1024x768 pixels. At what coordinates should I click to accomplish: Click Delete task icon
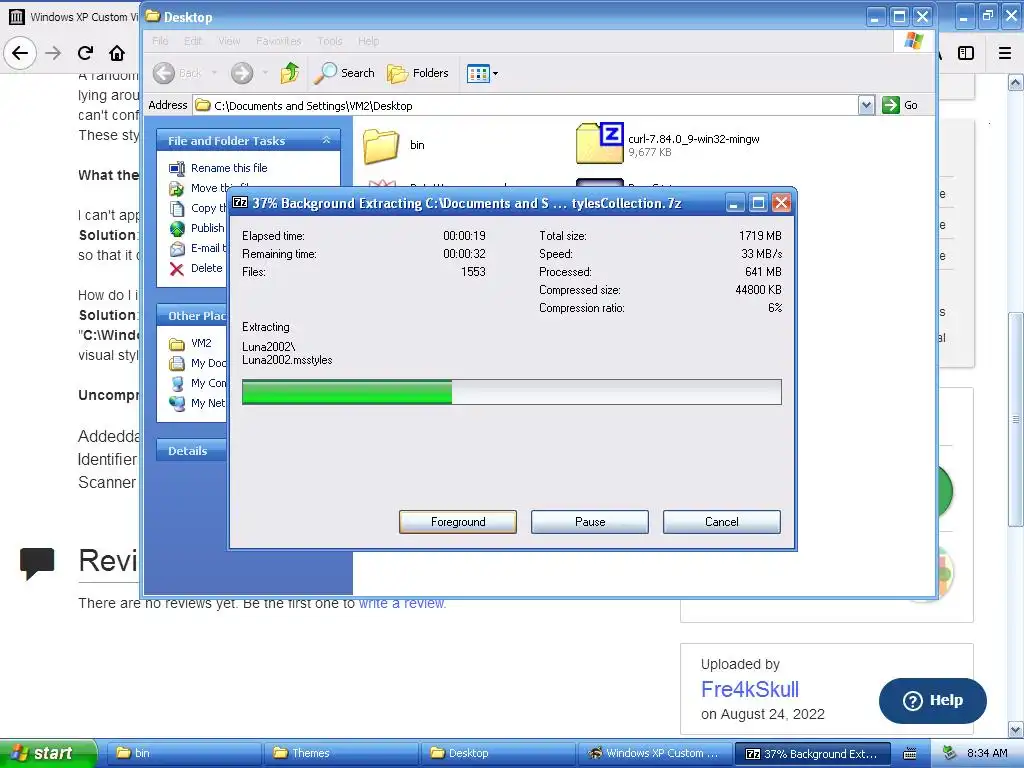pyautogui.click(x=176, y=268)
